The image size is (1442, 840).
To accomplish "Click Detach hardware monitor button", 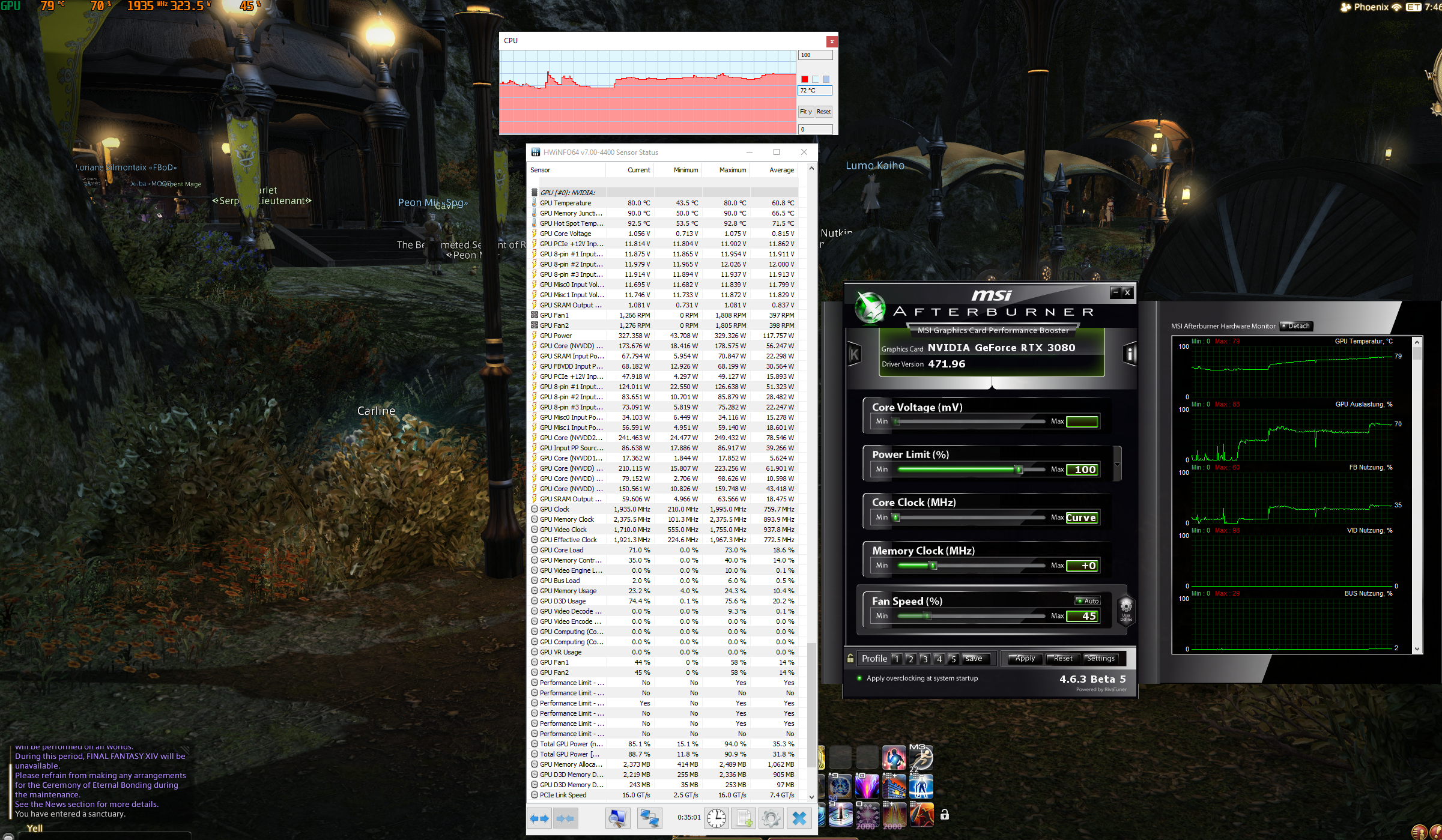I will [1296, 326].
